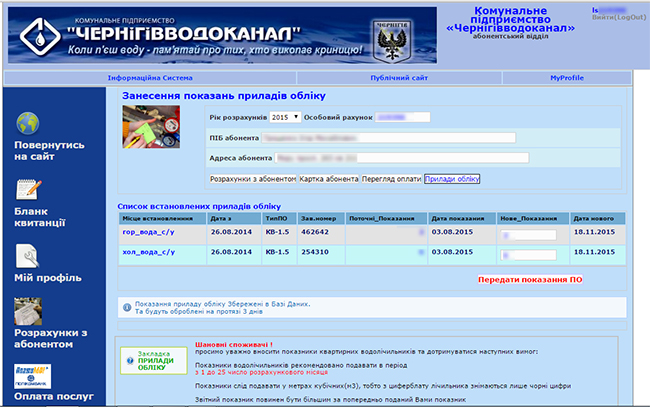This screenshot has height=407, width=650.
Task: Submit readings via Передати показання ПО
Action: (529, 279)
